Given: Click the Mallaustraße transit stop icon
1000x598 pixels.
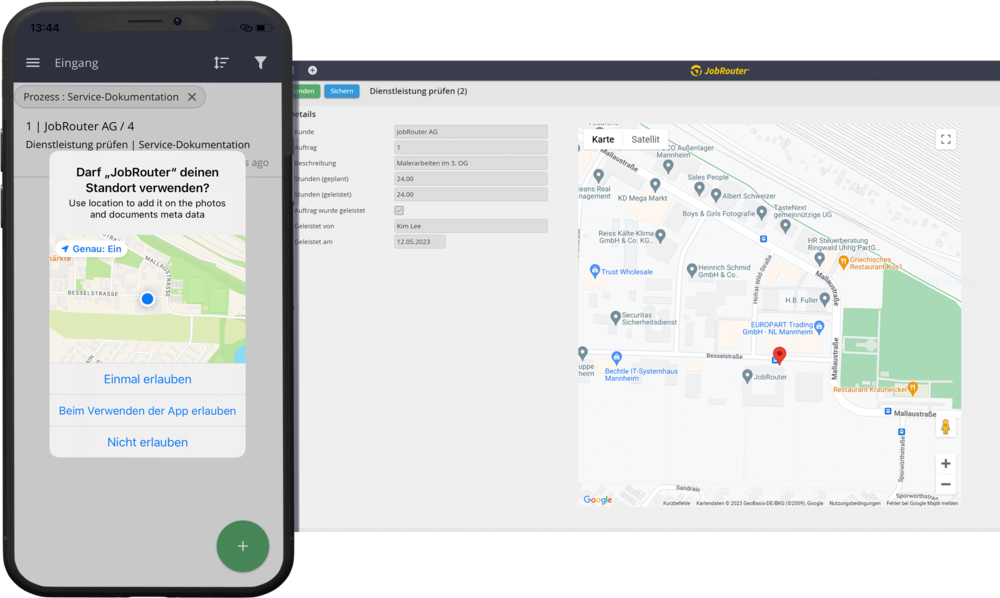Looking at the screenshot, I should [x=888, y=412].
